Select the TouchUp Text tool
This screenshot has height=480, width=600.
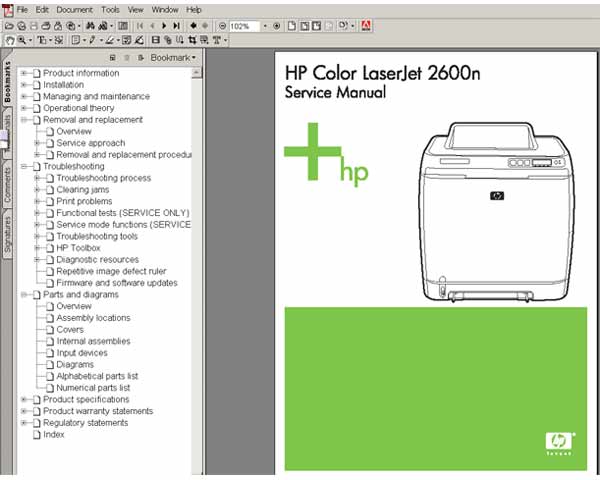(217, 40)
